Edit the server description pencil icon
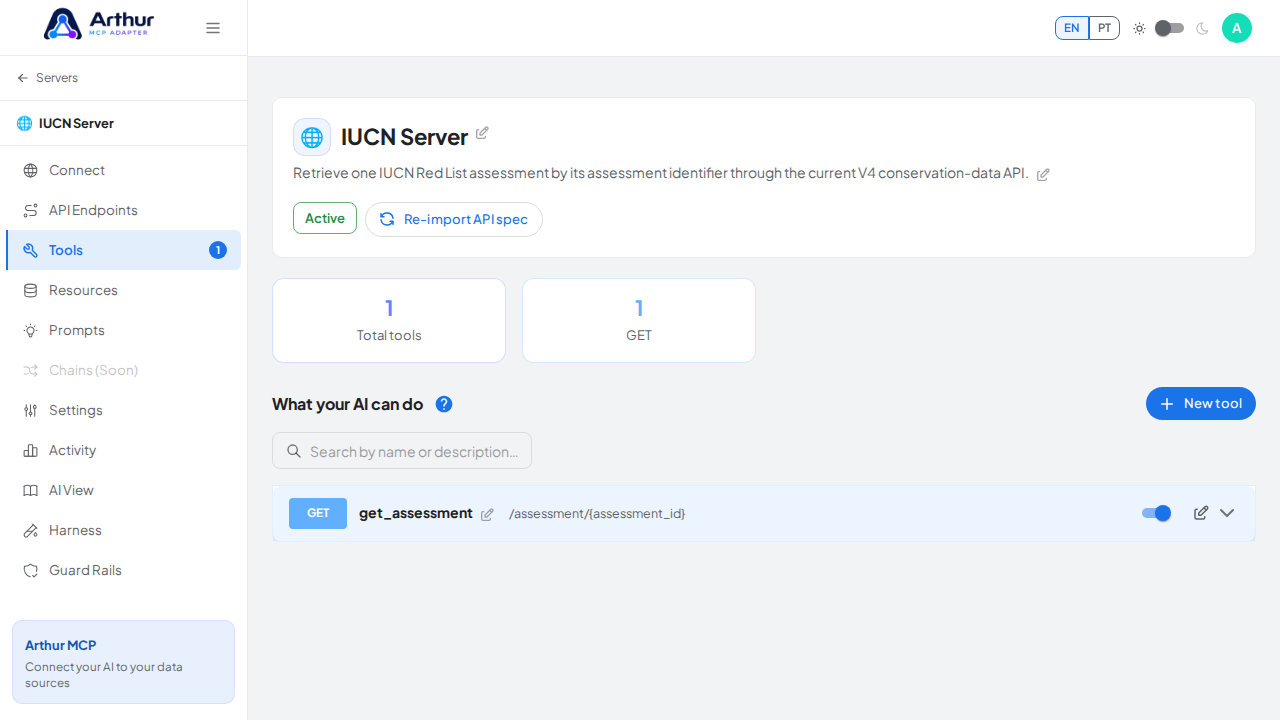Screen dimensions: 1280x720 (x=1043, y=175)
